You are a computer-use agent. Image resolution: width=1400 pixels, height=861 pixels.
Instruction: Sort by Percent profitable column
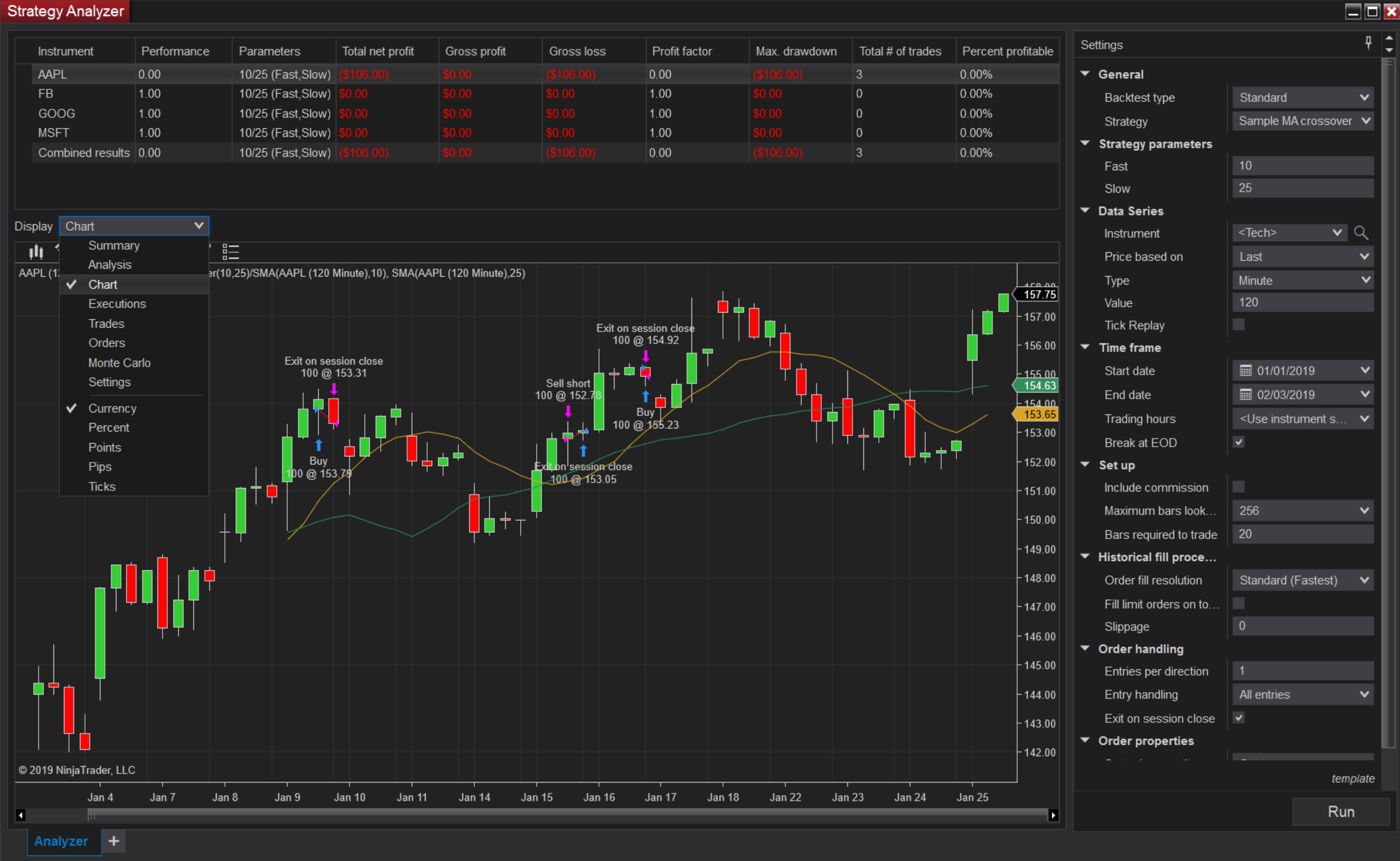coord(1007,51)
